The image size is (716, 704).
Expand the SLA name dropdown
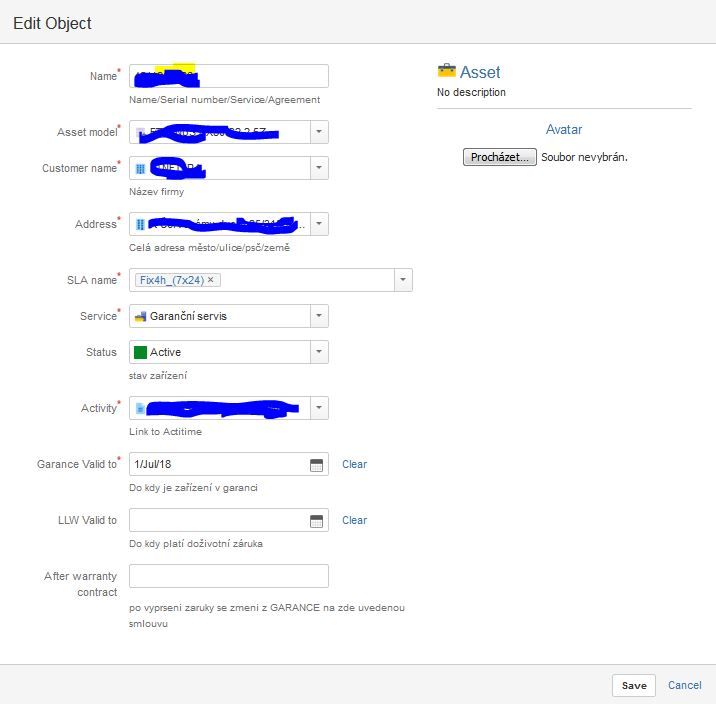(403, 280)
